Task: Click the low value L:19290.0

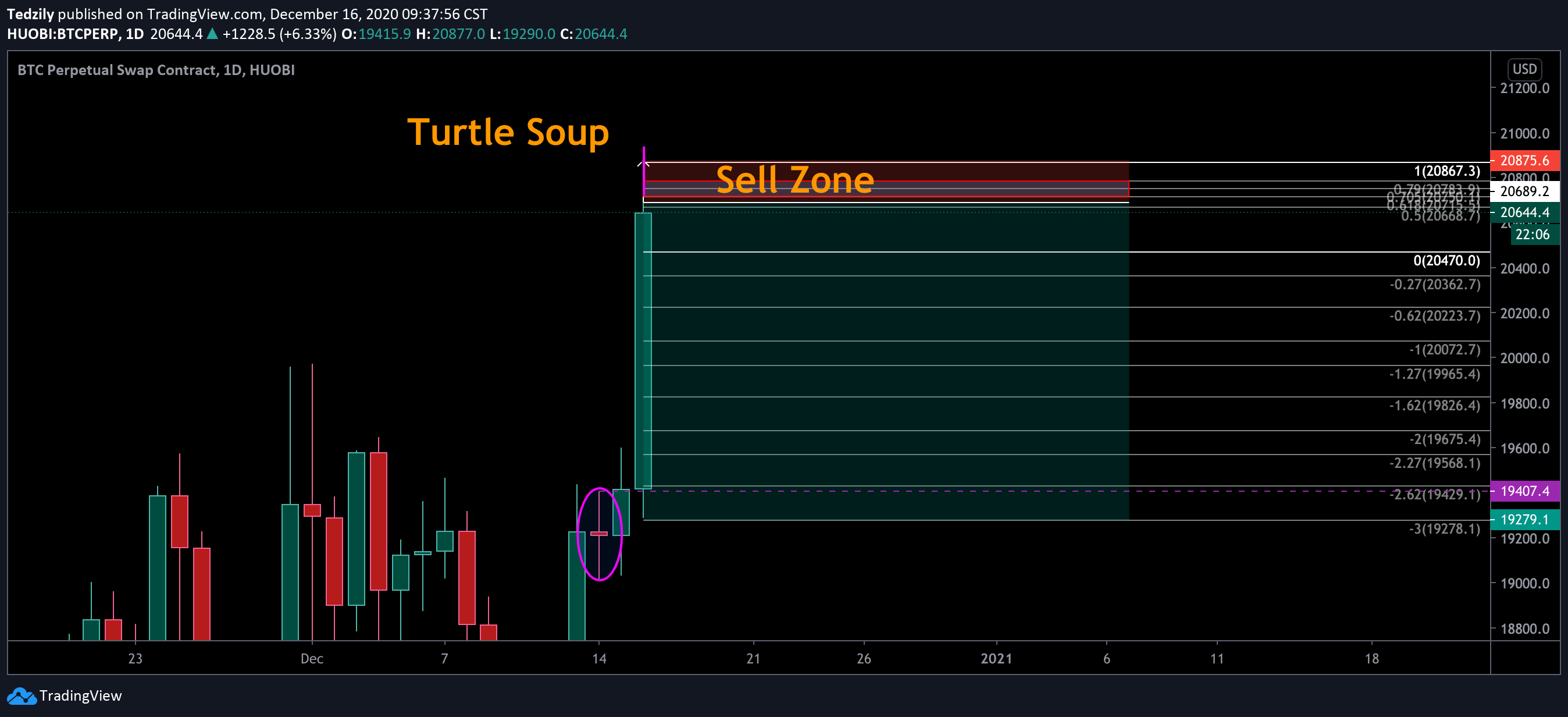Action: (523, 34)
